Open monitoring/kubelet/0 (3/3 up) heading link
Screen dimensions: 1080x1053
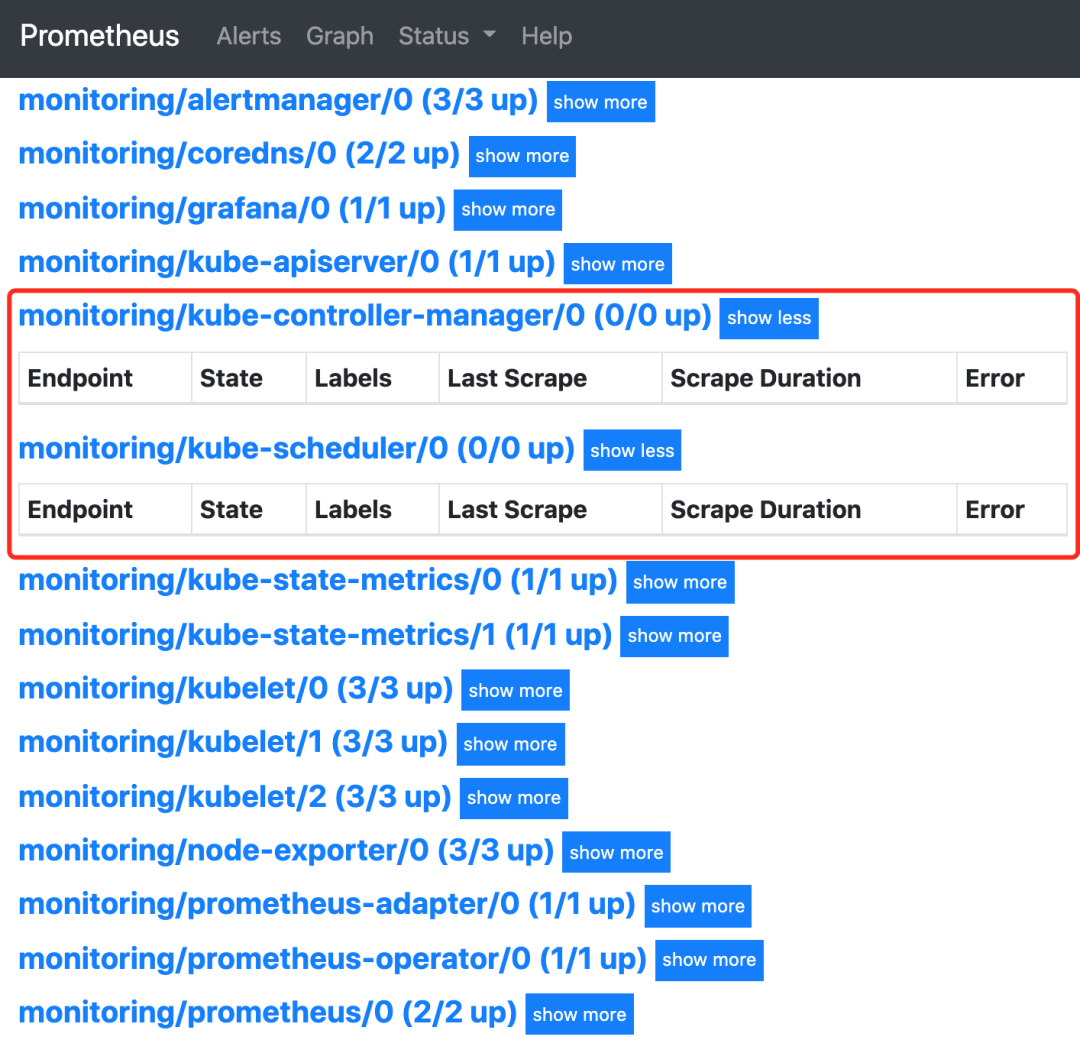(236, 689)
